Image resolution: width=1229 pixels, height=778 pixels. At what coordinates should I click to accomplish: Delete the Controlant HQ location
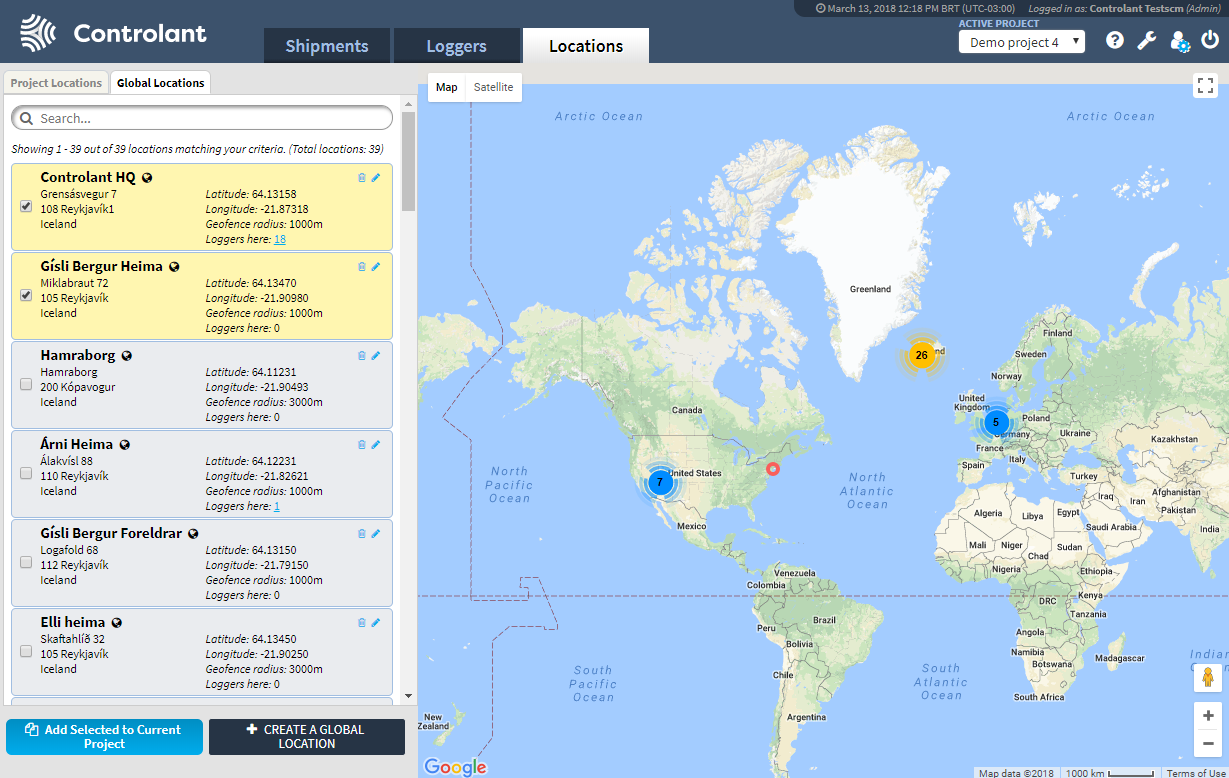coord(362,178)
